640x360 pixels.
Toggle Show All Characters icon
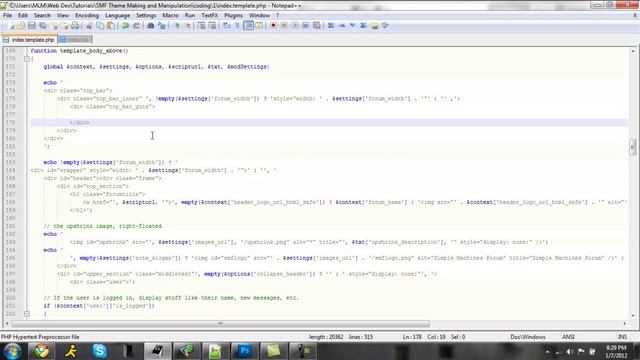[x=238, y=26]
